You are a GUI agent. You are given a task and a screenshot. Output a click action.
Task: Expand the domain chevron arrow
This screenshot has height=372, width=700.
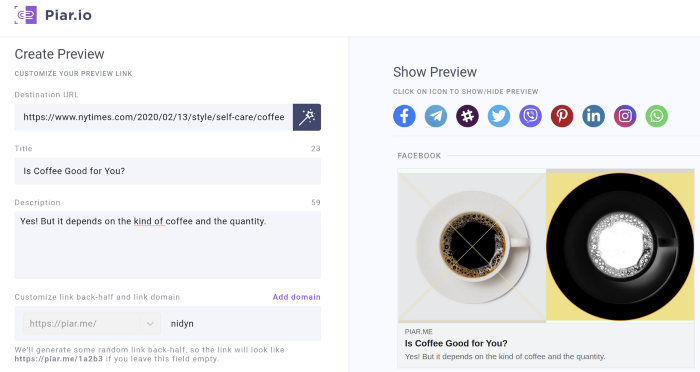coord(150,323)
